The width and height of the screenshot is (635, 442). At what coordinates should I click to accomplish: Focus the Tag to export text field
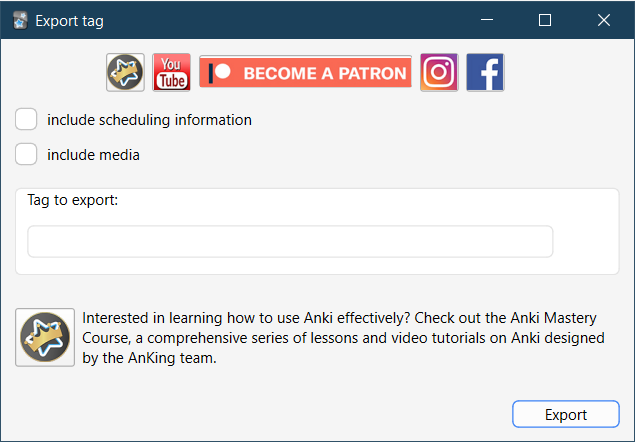[290, 241]
